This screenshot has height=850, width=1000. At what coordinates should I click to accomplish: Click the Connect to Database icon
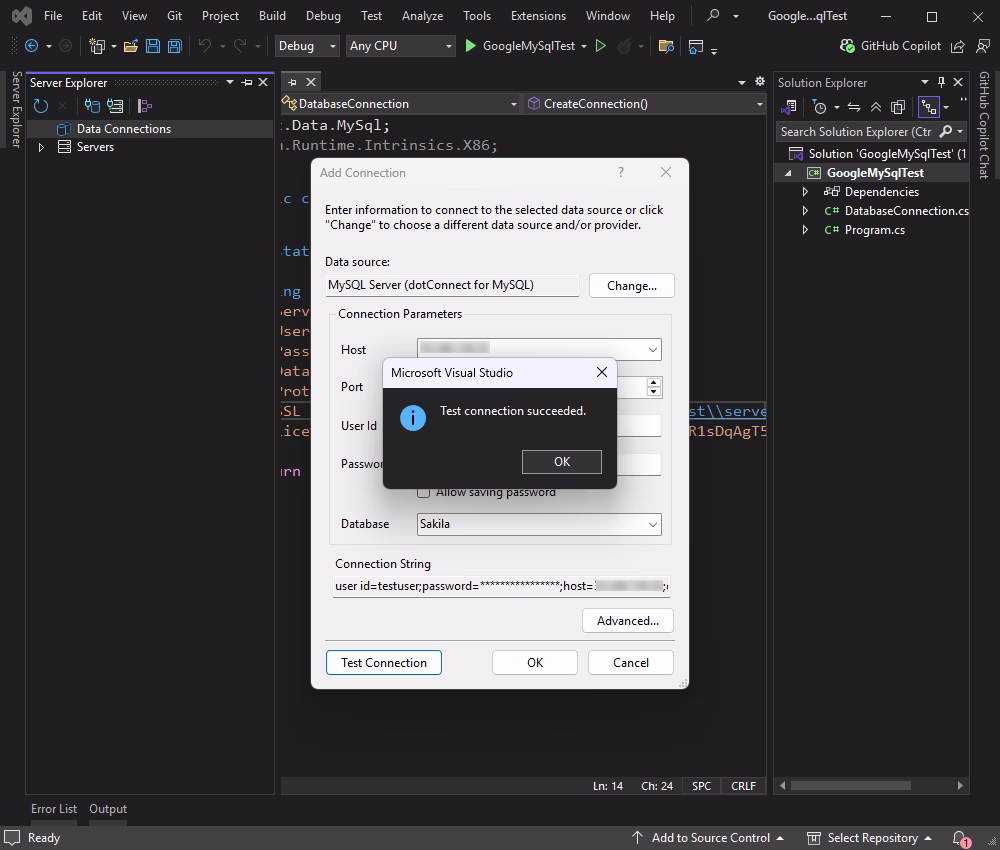(x=92, y=106)
